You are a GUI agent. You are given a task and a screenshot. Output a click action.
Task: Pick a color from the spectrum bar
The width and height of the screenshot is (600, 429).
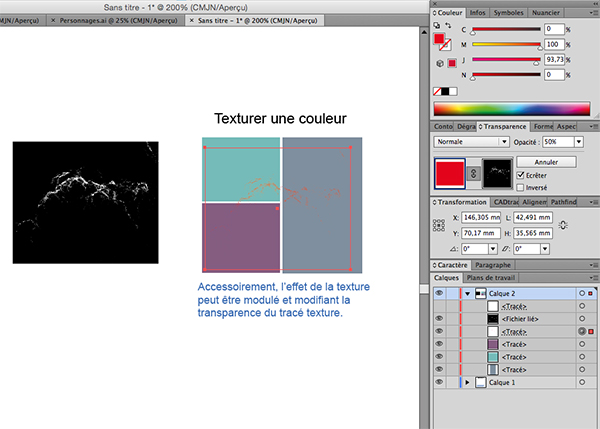click(x=510, y=108)
